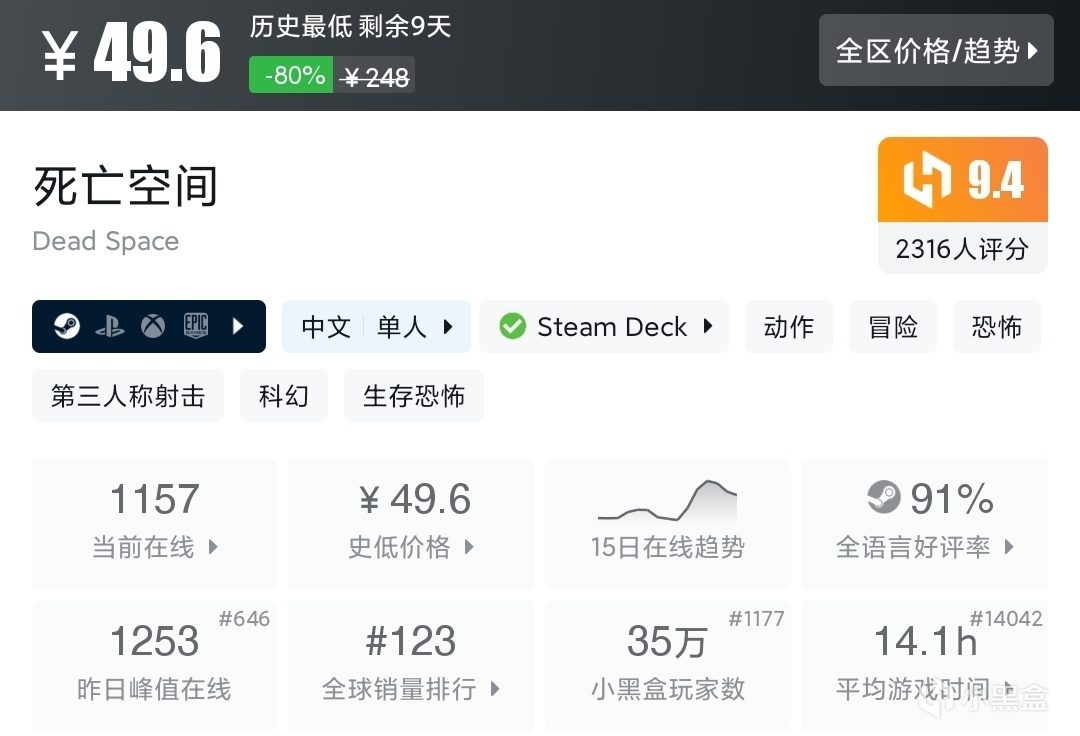Expand the 中文 单人 language details
The width and height of the screenshot is (1080, 736).
(376, 327)
